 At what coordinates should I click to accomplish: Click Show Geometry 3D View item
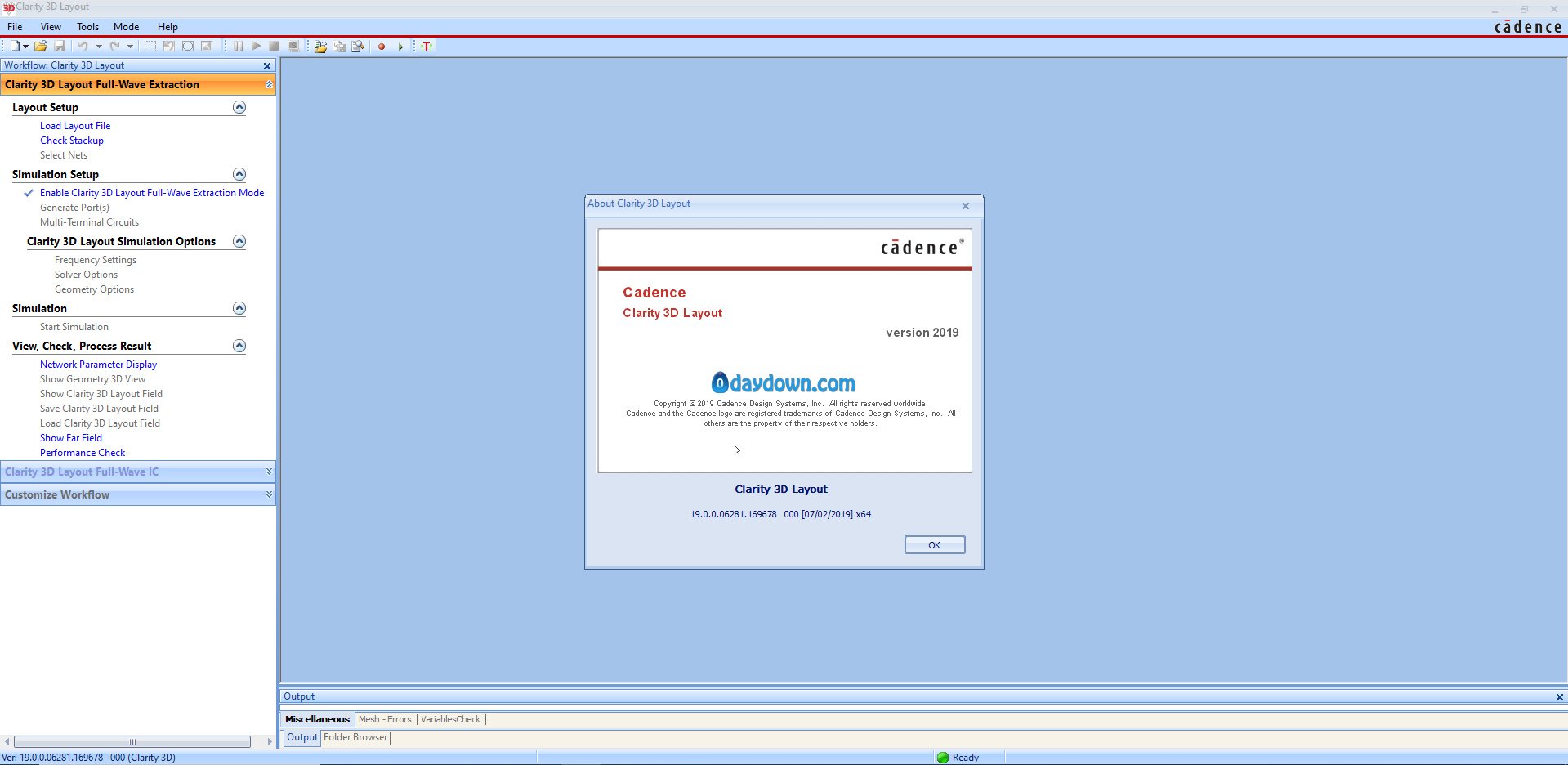pyautogui.click(x=92, y=379)
